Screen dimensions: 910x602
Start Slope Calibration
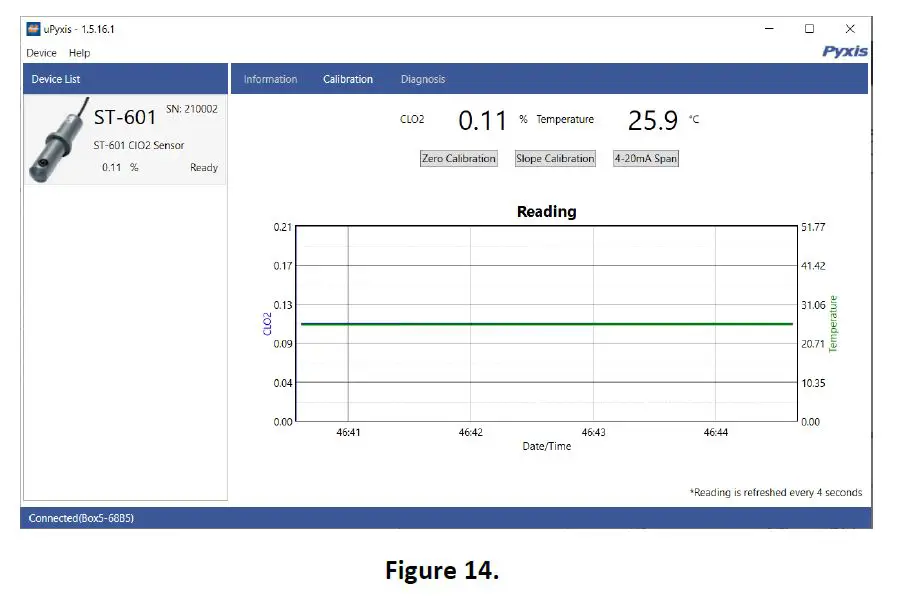(x=555, y=158)
